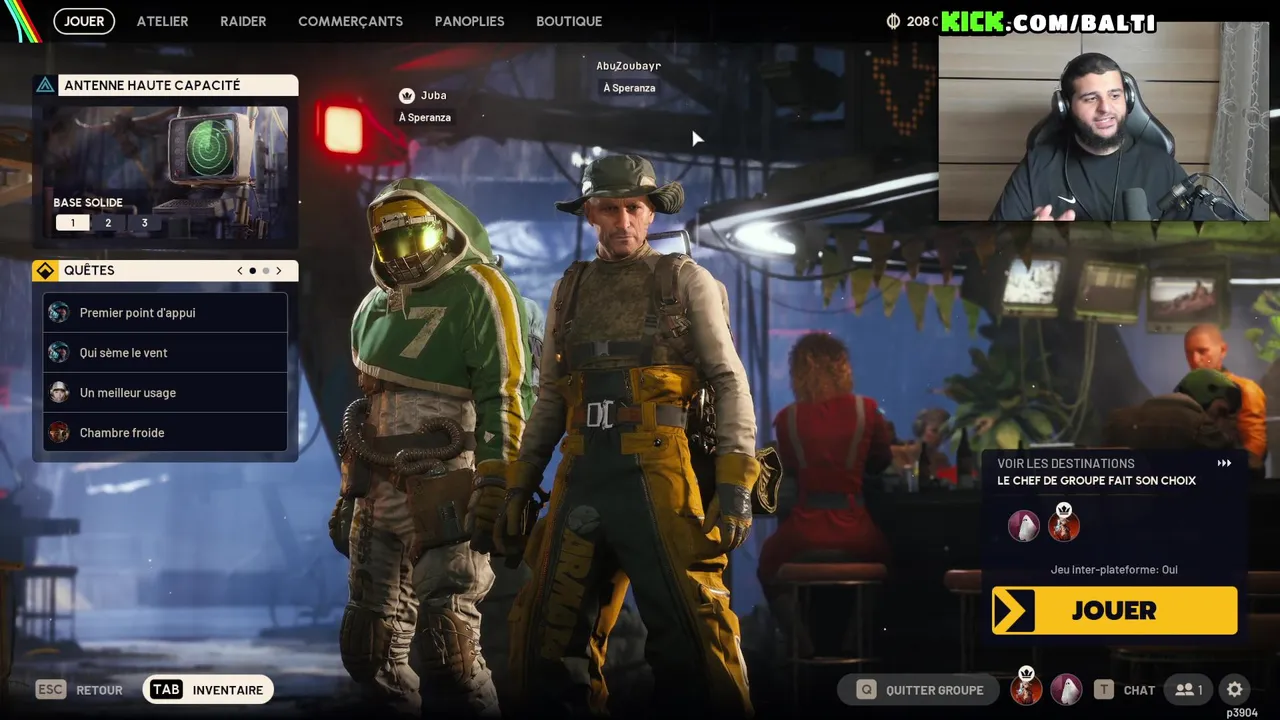Click the ghost avatar in destinations panel

point(1024,526)
